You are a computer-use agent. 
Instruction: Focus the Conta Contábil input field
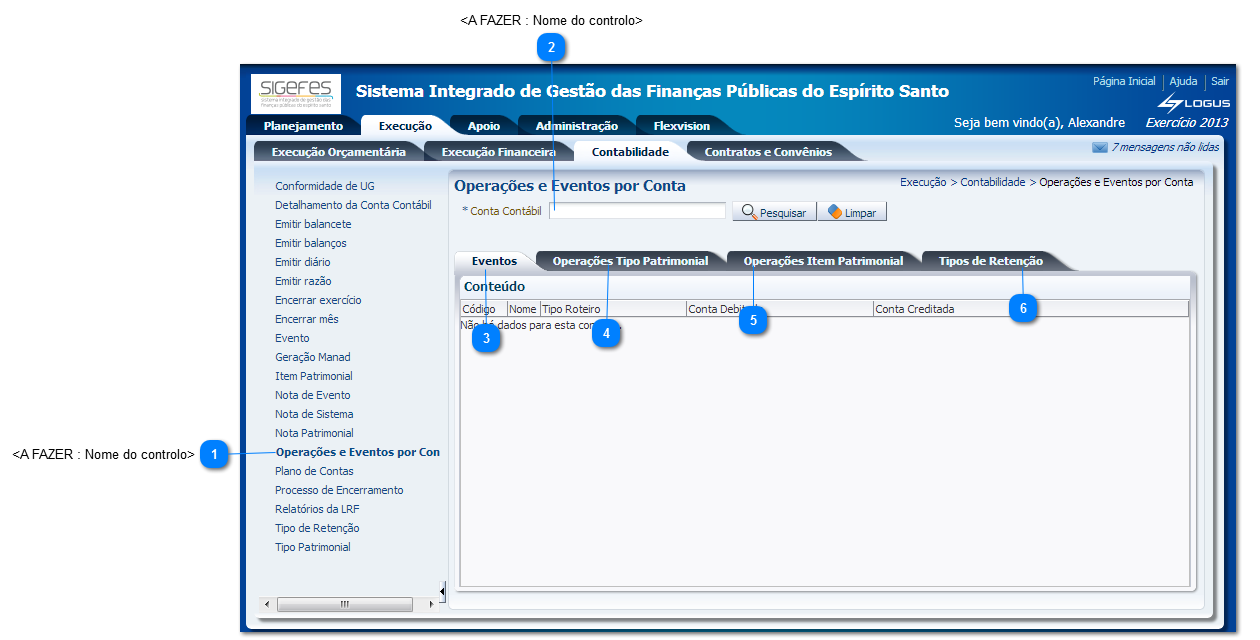[x=637, y=211]
